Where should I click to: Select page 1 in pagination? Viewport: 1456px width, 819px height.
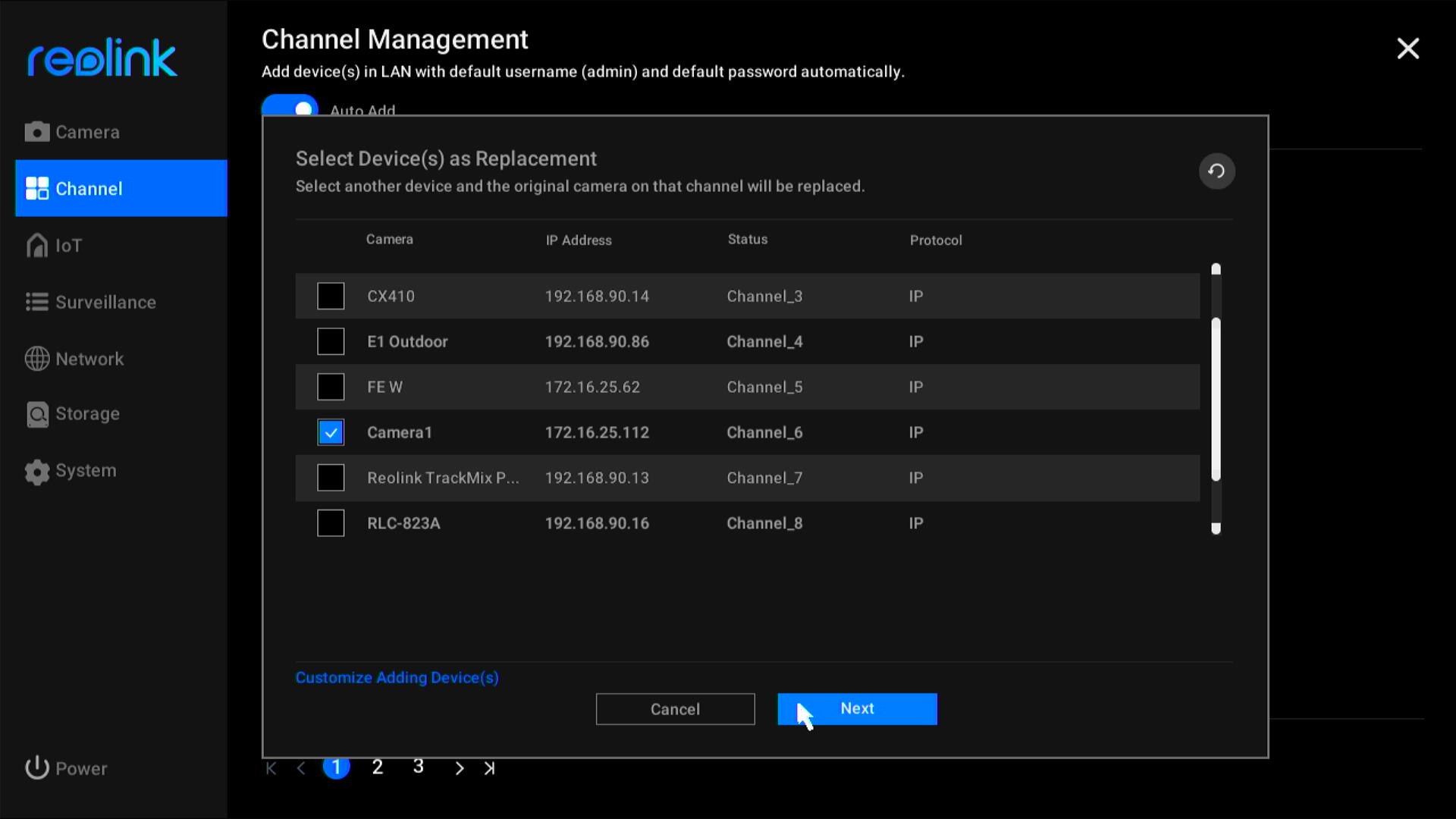[336, 767]
